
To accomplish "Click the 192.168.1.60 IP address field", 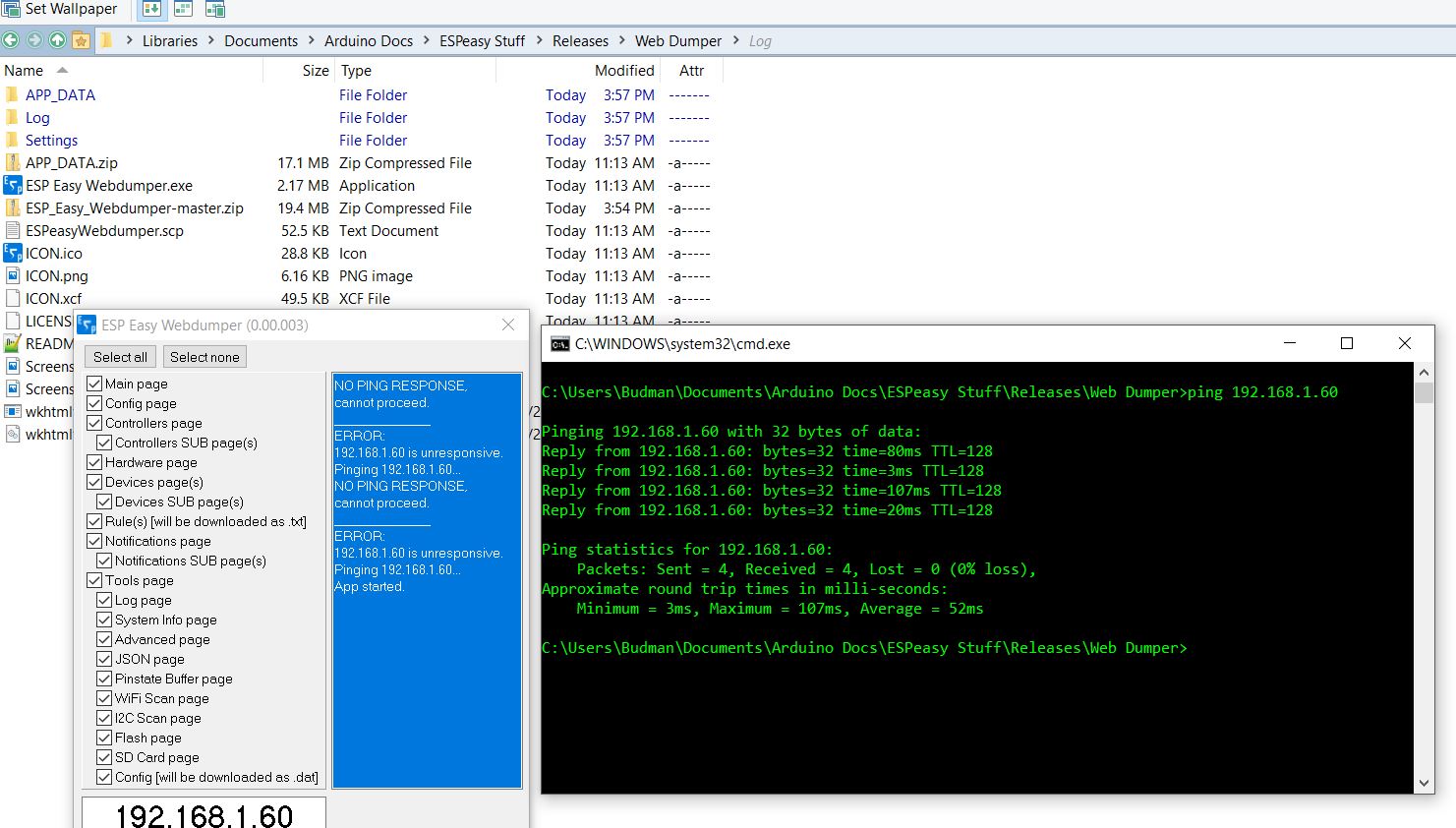I will (204, 814).
